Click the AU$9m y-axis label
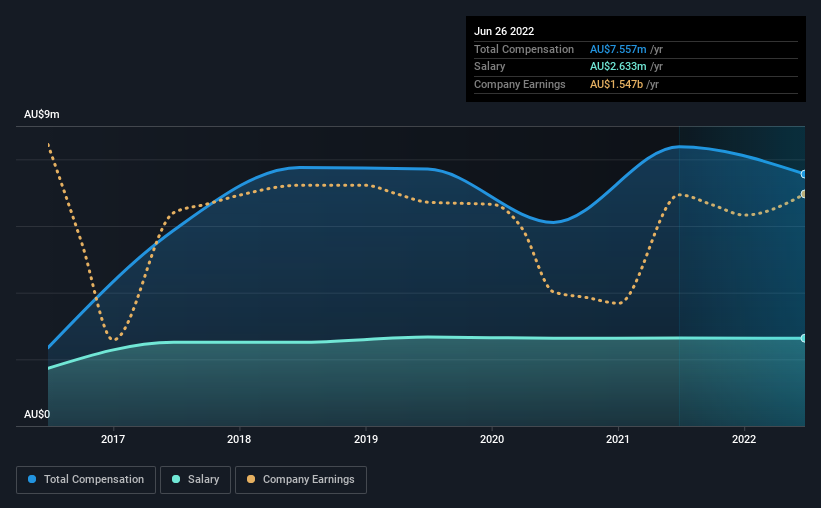 42,115
